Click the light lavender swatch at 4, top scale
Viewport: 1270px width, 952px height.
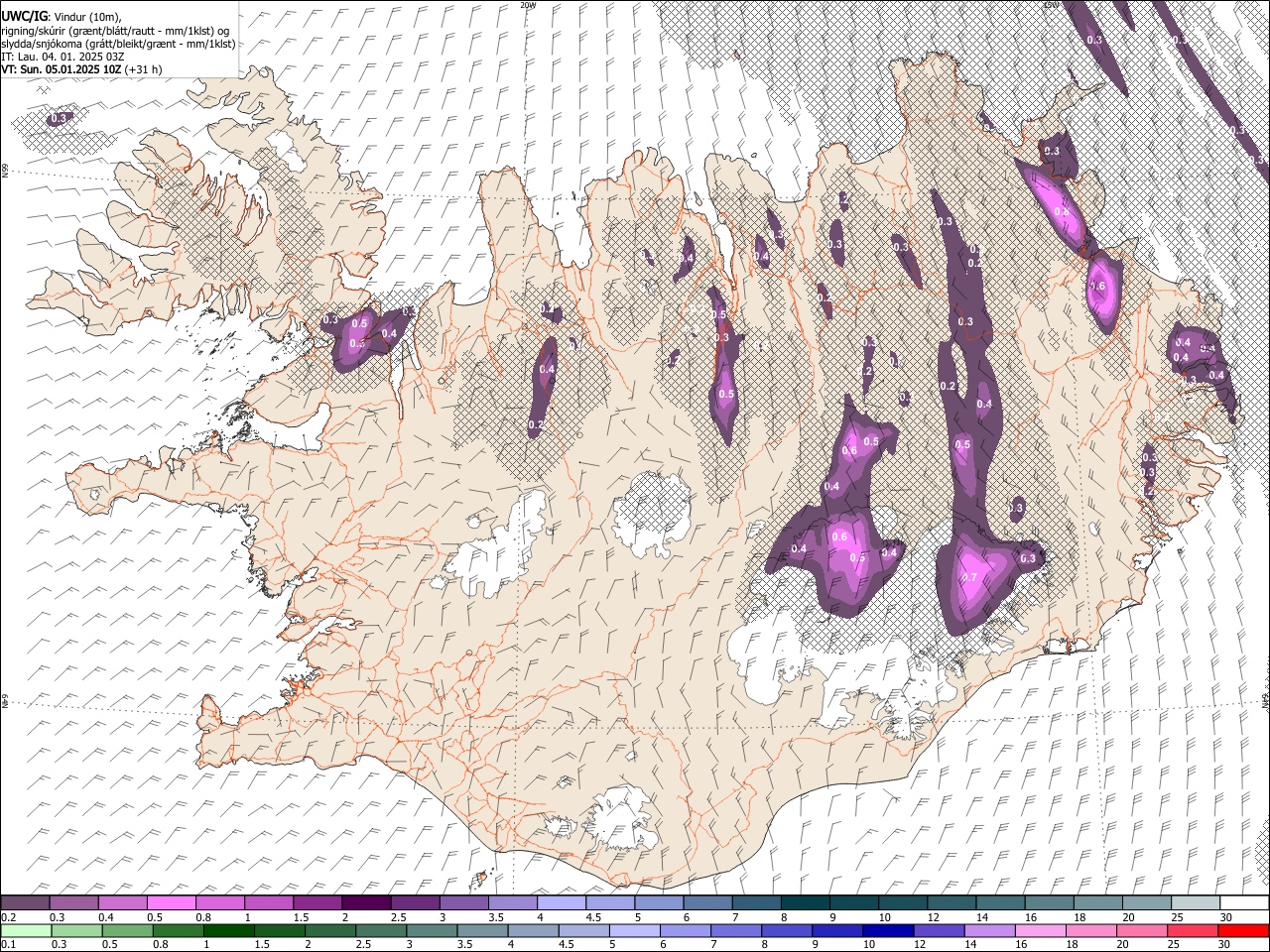click(560, 903)
